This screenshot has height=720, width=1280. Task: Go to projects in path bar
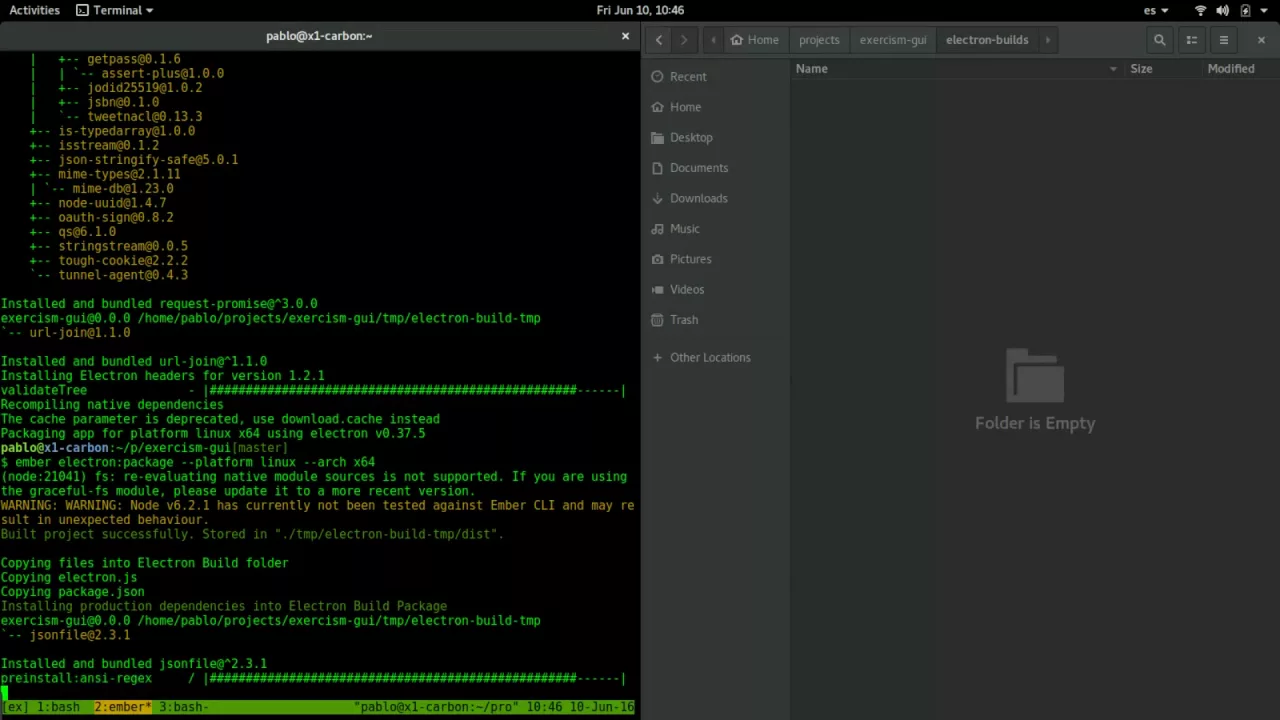click(819, 40)
